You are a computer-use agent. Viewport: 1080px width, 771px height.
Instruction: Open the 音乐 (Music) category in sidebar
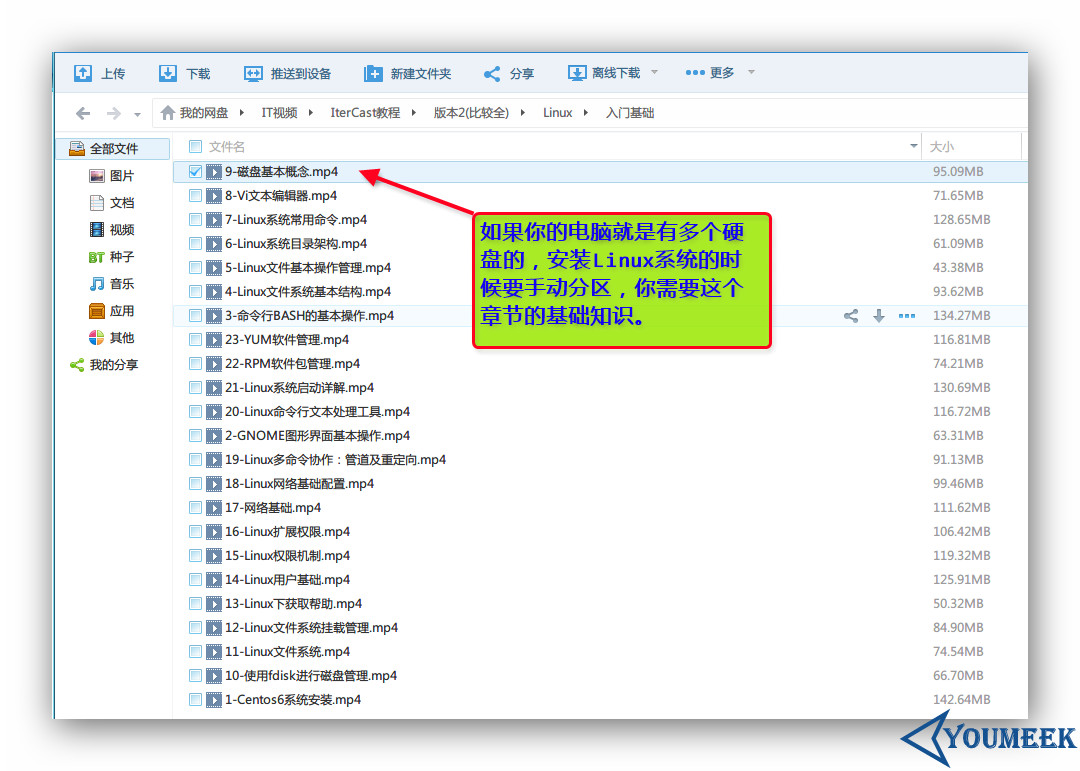coord(117,283)
